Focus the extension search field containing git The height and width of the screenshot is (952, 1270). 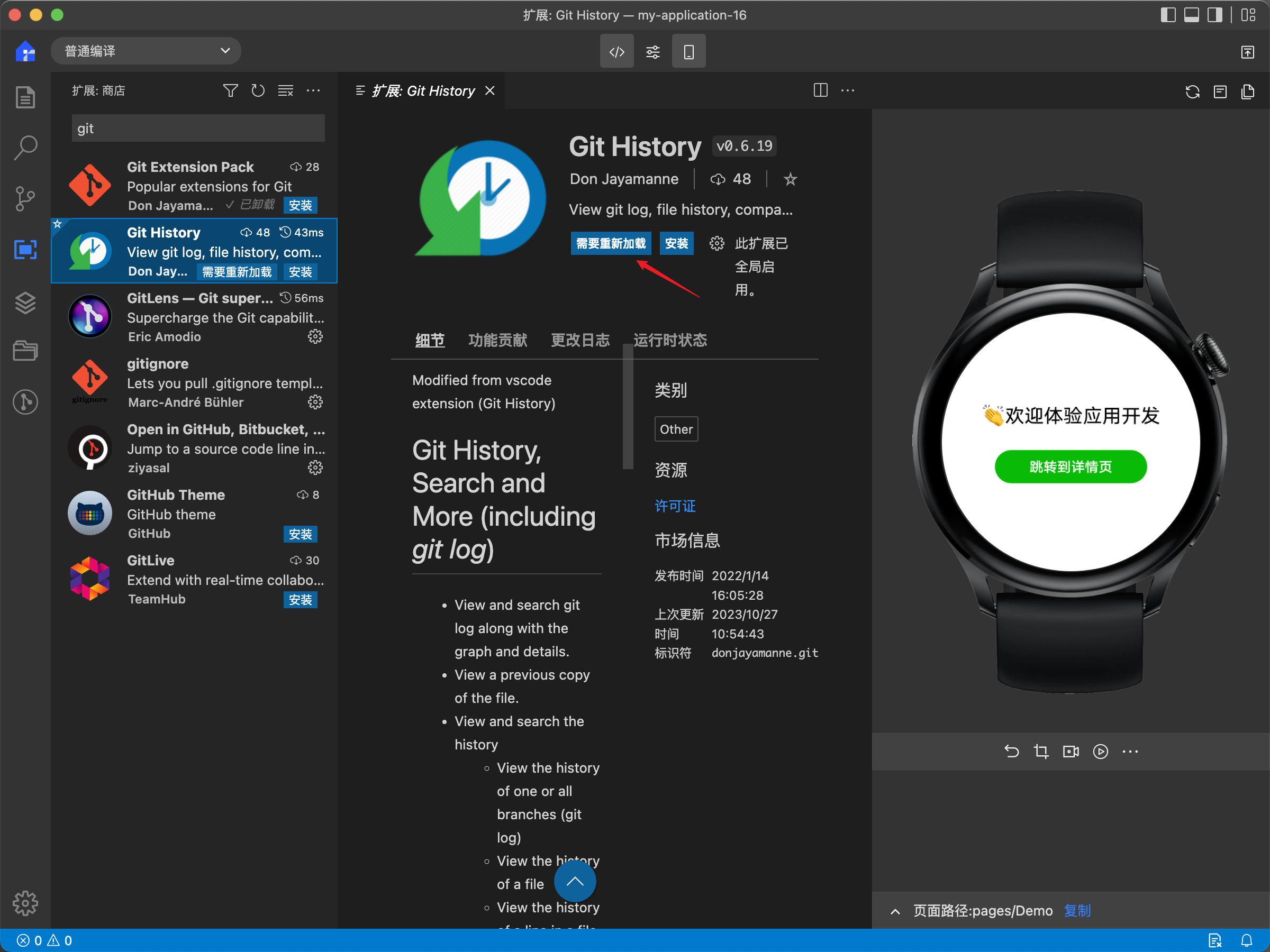(x=198, y=128)
